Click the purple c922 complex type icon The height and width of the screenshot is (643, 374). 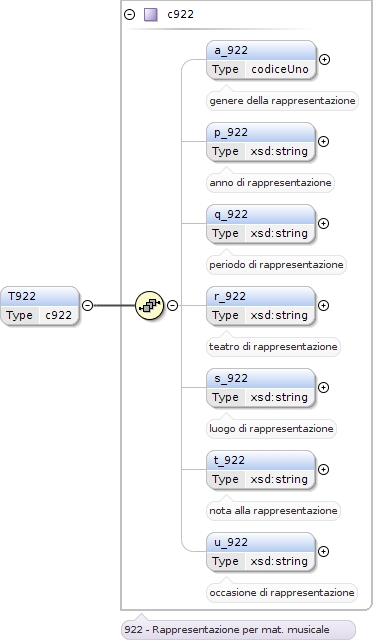pyautogui.click(x=151, y=15)
